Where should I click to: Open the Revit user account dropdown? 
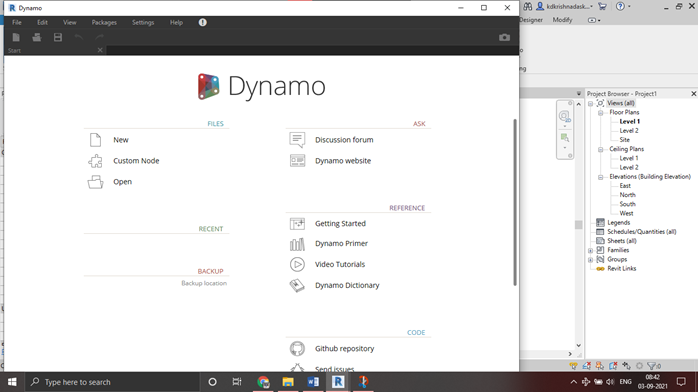click(x=591, y=7)
